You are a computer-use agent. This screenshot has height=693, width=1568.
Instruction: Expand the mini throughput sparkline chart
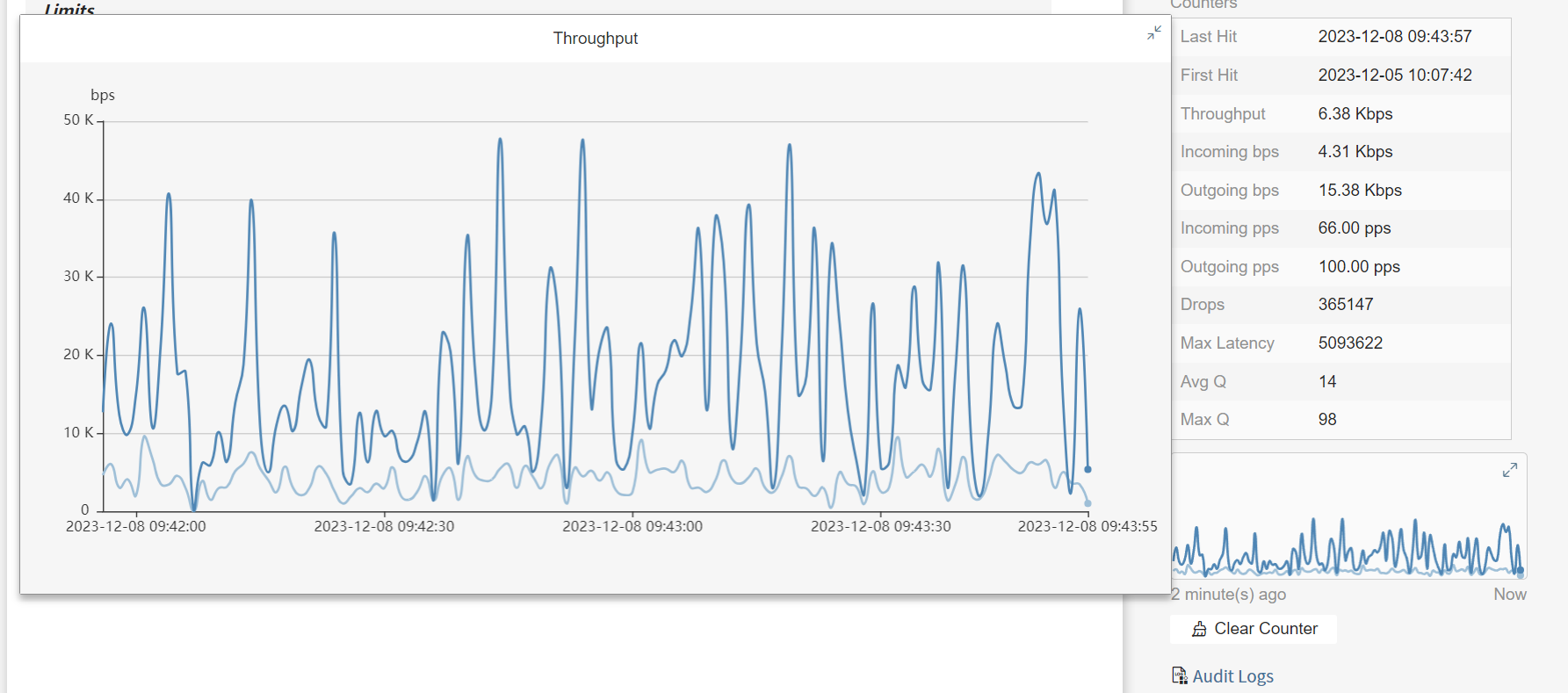pyautogui.click(x=1509, y=471)
